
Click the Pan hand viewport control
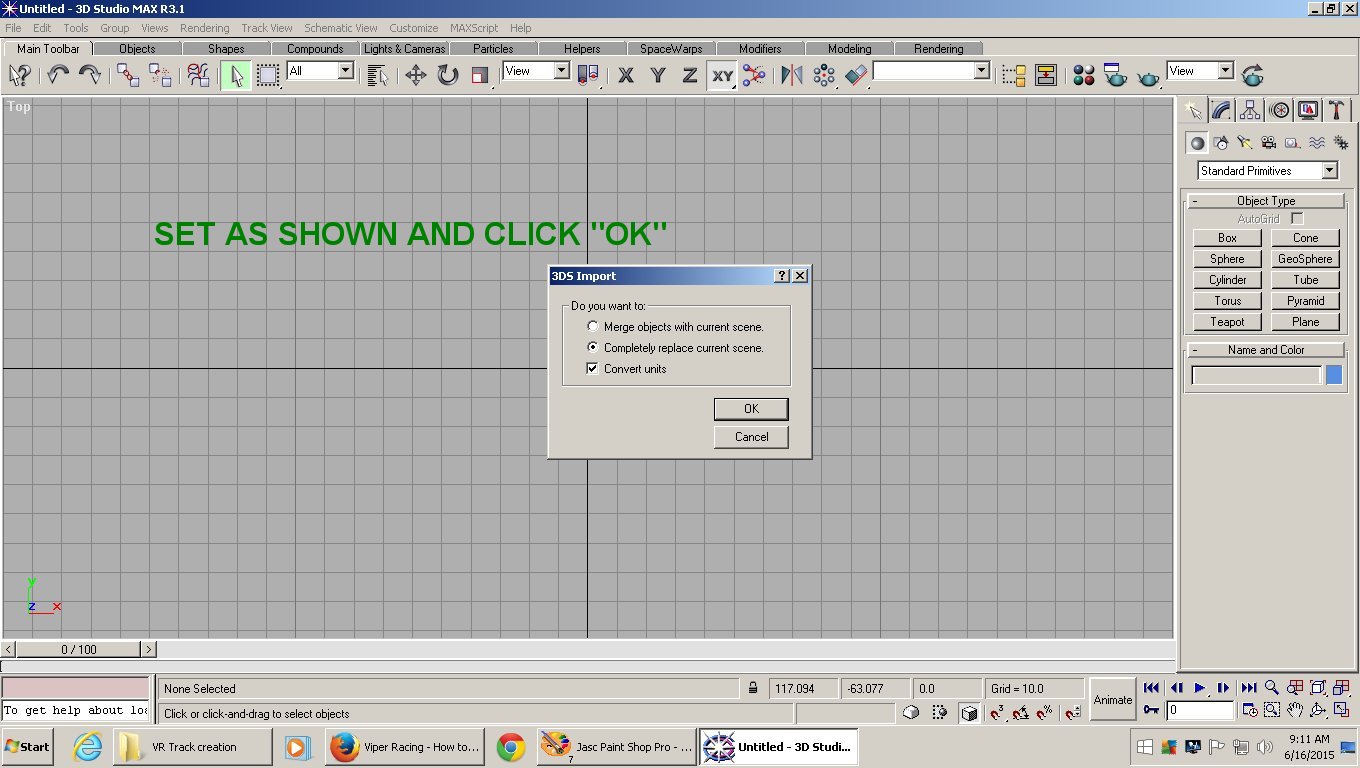1295,710
